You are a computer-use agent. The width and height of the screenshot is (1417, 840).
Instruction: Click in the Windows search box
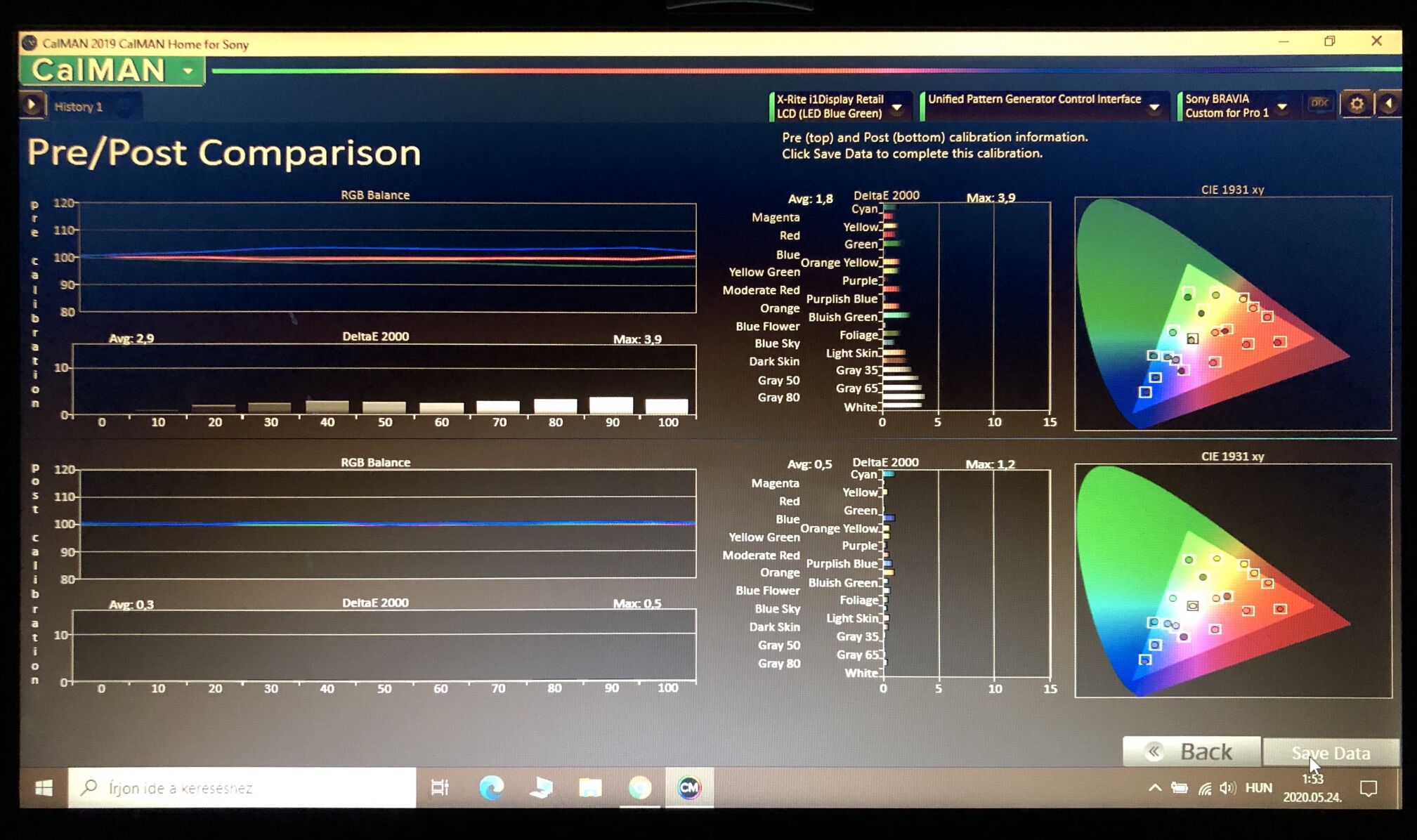[x=242, y=788]
